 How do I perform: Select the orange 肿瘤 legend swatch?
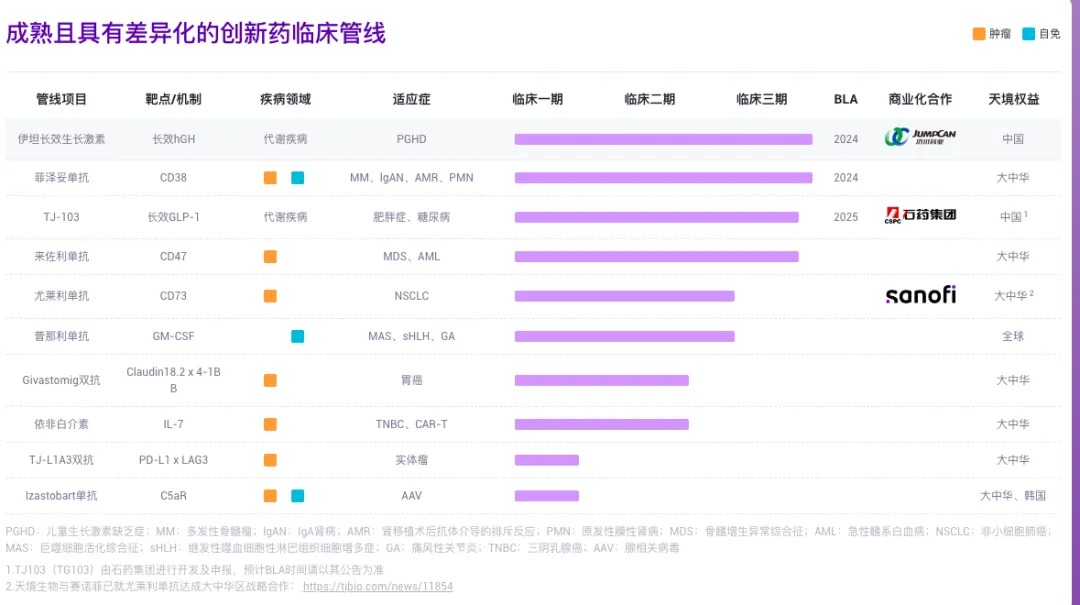click(979, 34)
